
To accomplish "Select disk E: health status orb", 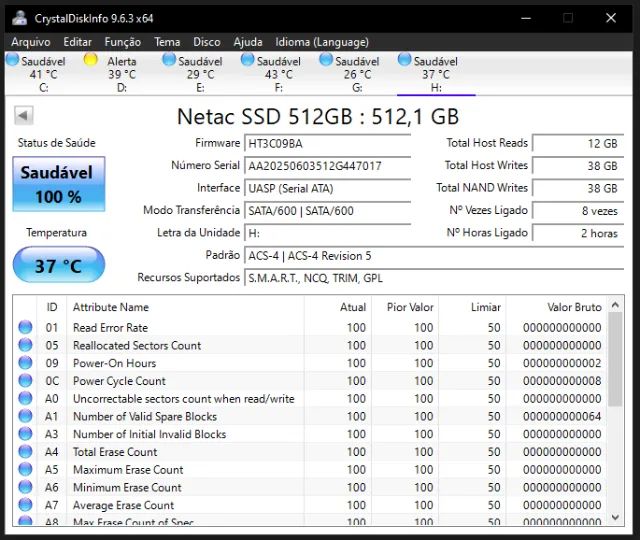I will (169, 60).
